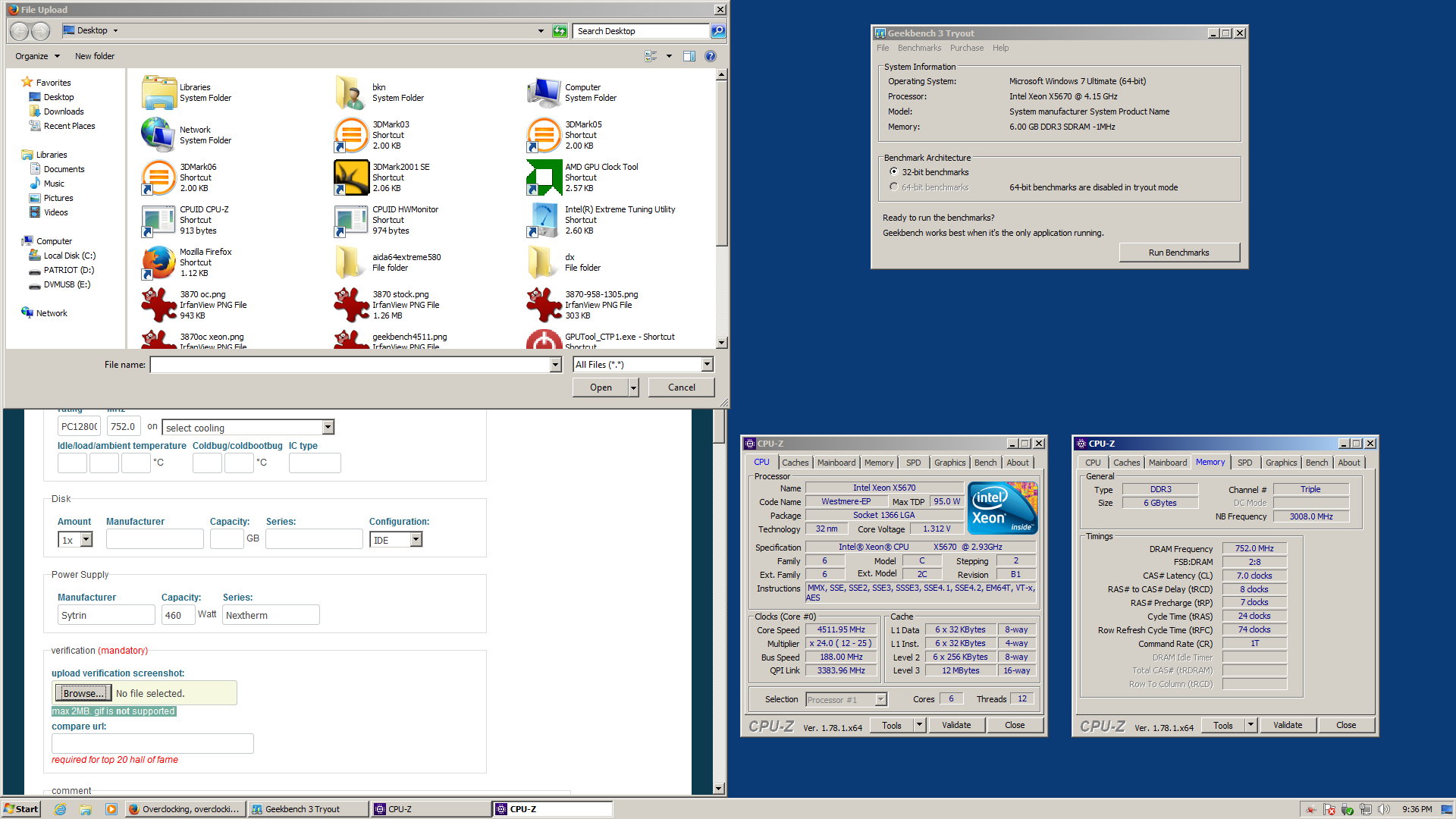Select Downloads in Favorites tree
This screenshot has width=1456, height=819.
click(64, 111)
